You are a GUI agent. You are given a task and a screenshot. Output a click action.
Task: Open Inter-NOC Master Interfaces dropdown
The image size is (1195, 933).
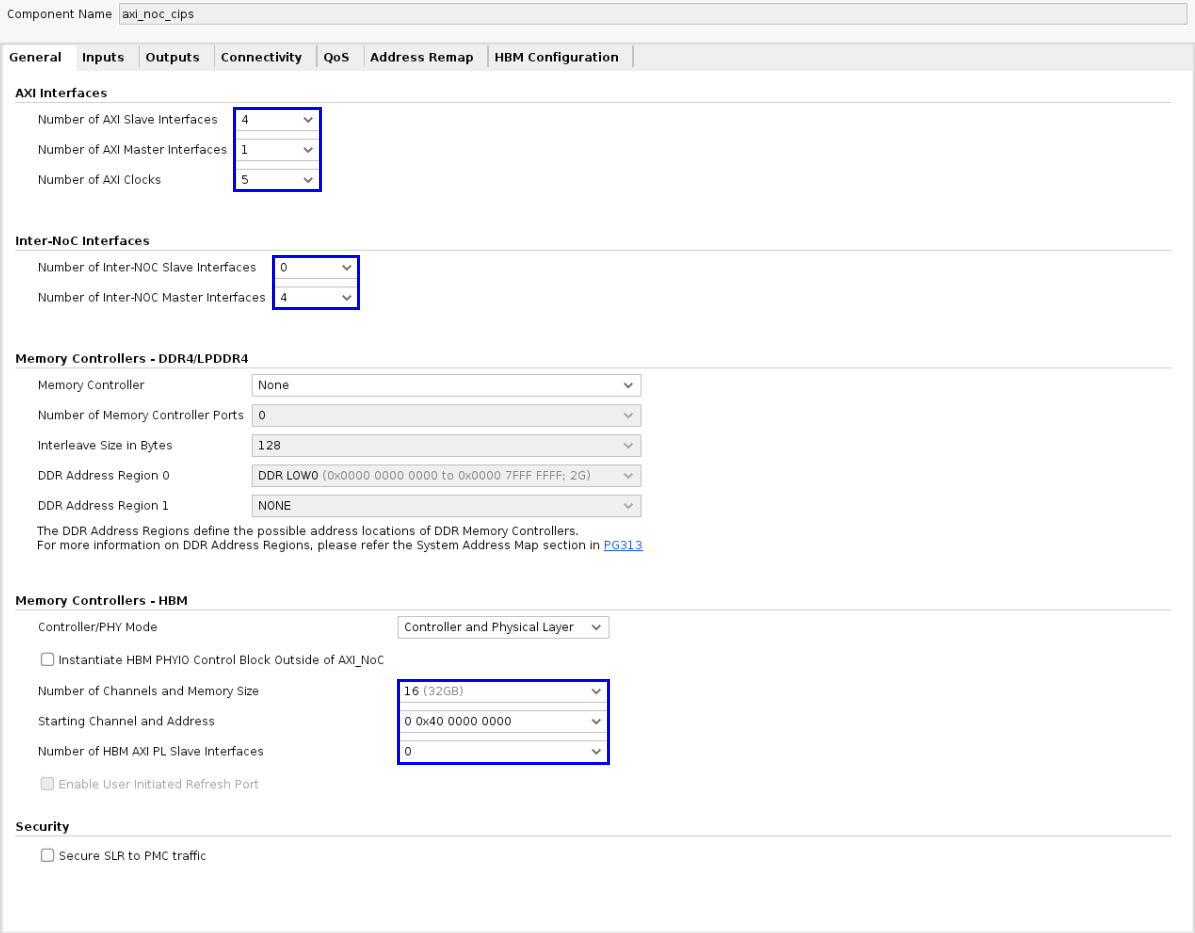pyautogui.click(x=316, y=298)
